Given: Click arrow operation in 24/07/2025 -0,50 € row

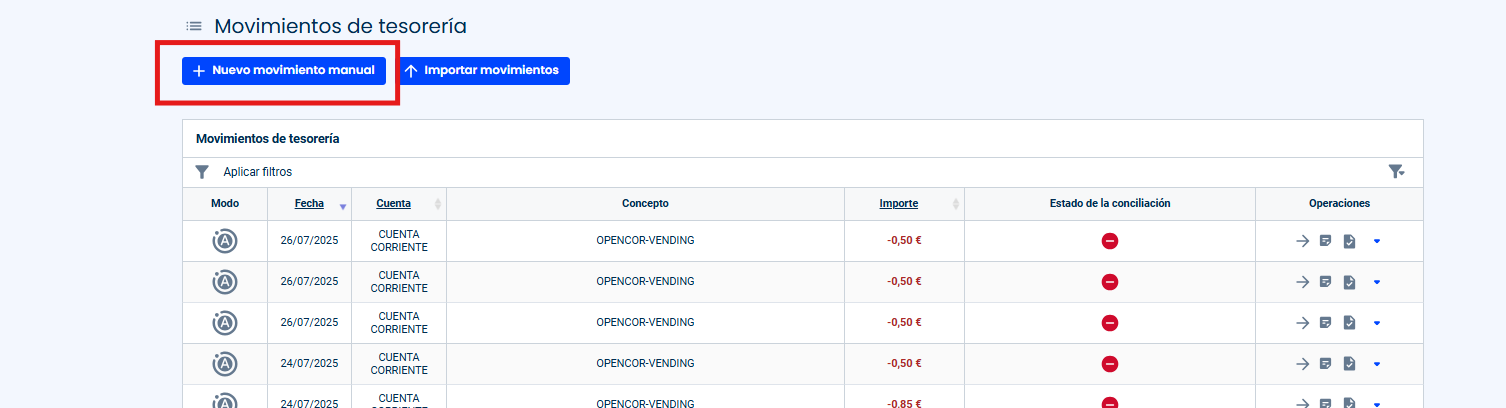Looking at the screenshot, I should (1302, 364).
